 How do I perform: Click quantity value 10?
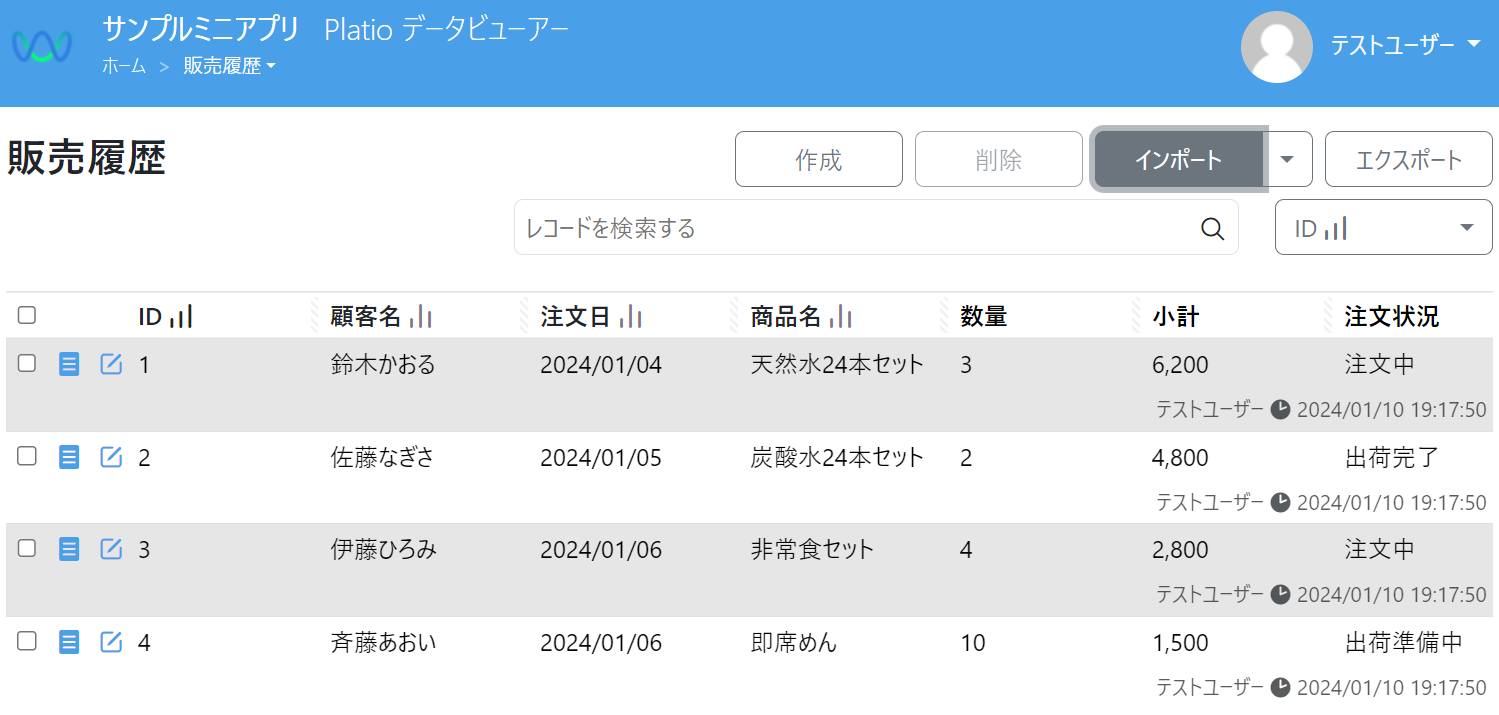(x=973, y=642)
